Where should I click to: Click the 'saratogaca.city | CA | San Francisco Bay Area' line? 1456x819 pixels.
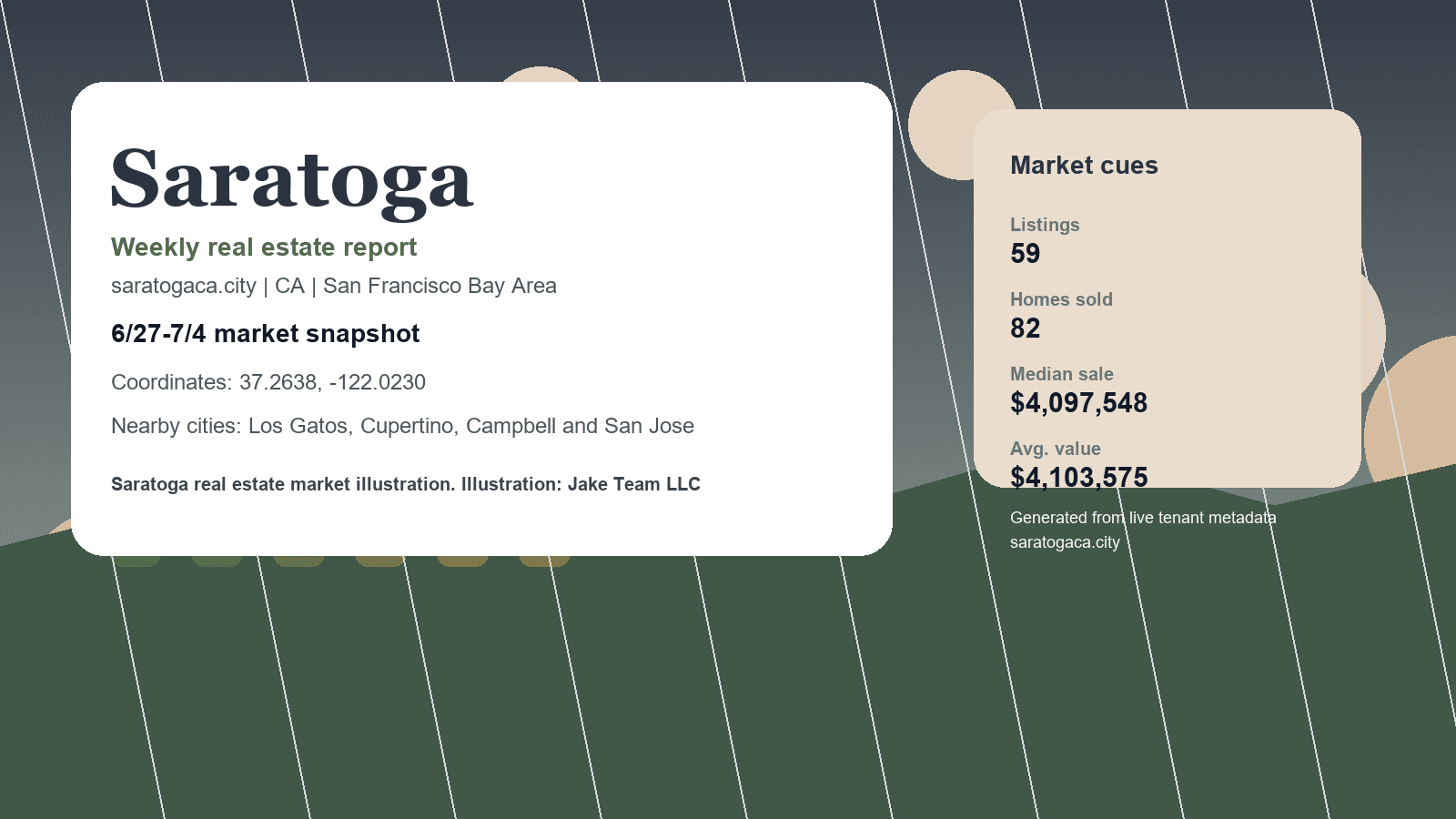[x=334, y=286]
